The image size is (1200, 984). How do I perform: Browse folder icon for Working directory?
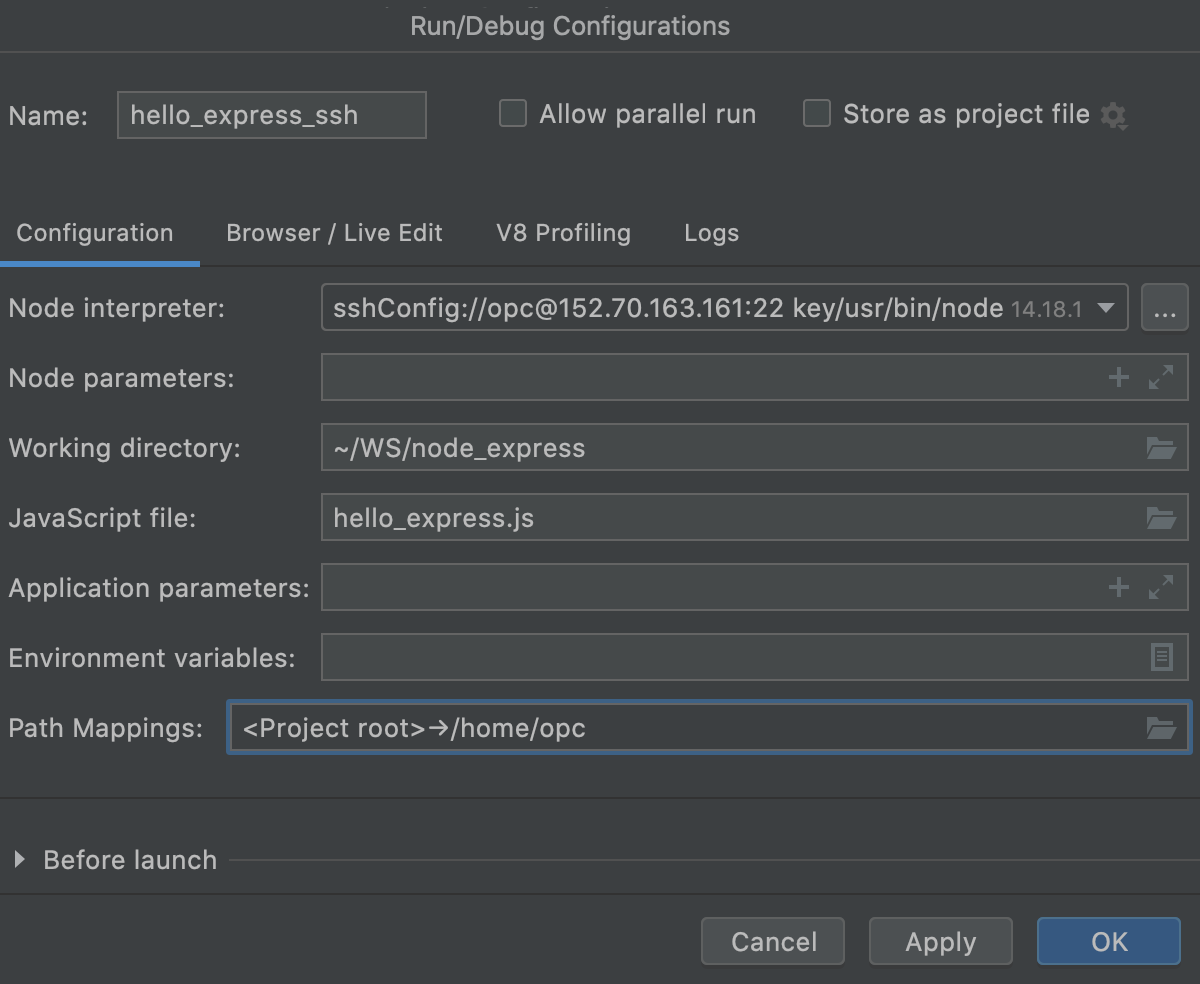(x=1160, y=447)
